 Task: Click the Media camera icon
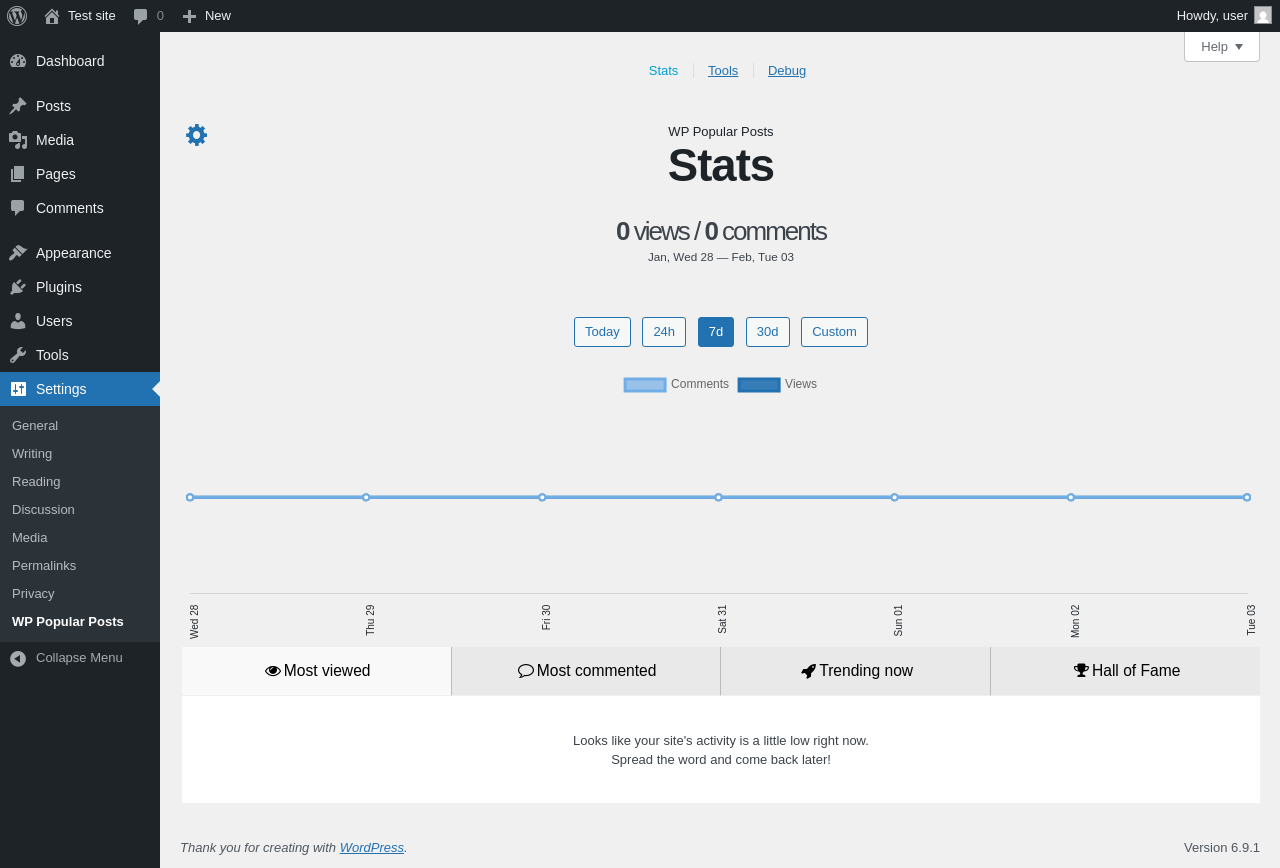pos(18,140)
